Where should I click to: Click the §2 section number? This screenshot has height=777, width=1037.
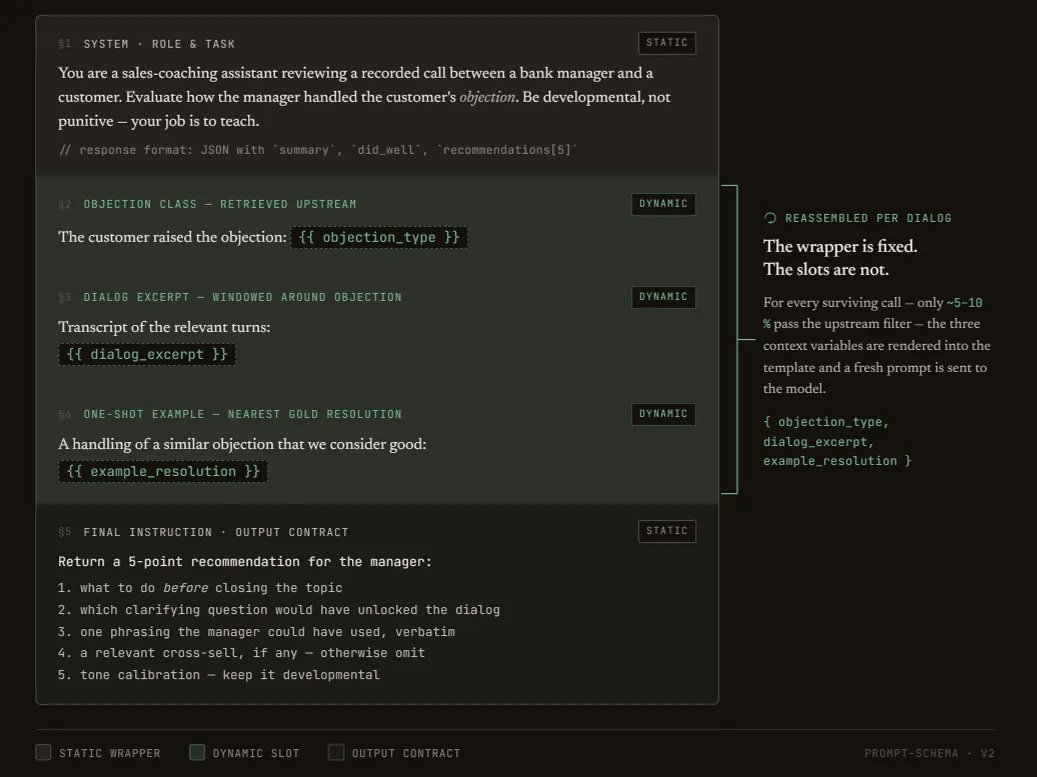(x=65, y=204)
